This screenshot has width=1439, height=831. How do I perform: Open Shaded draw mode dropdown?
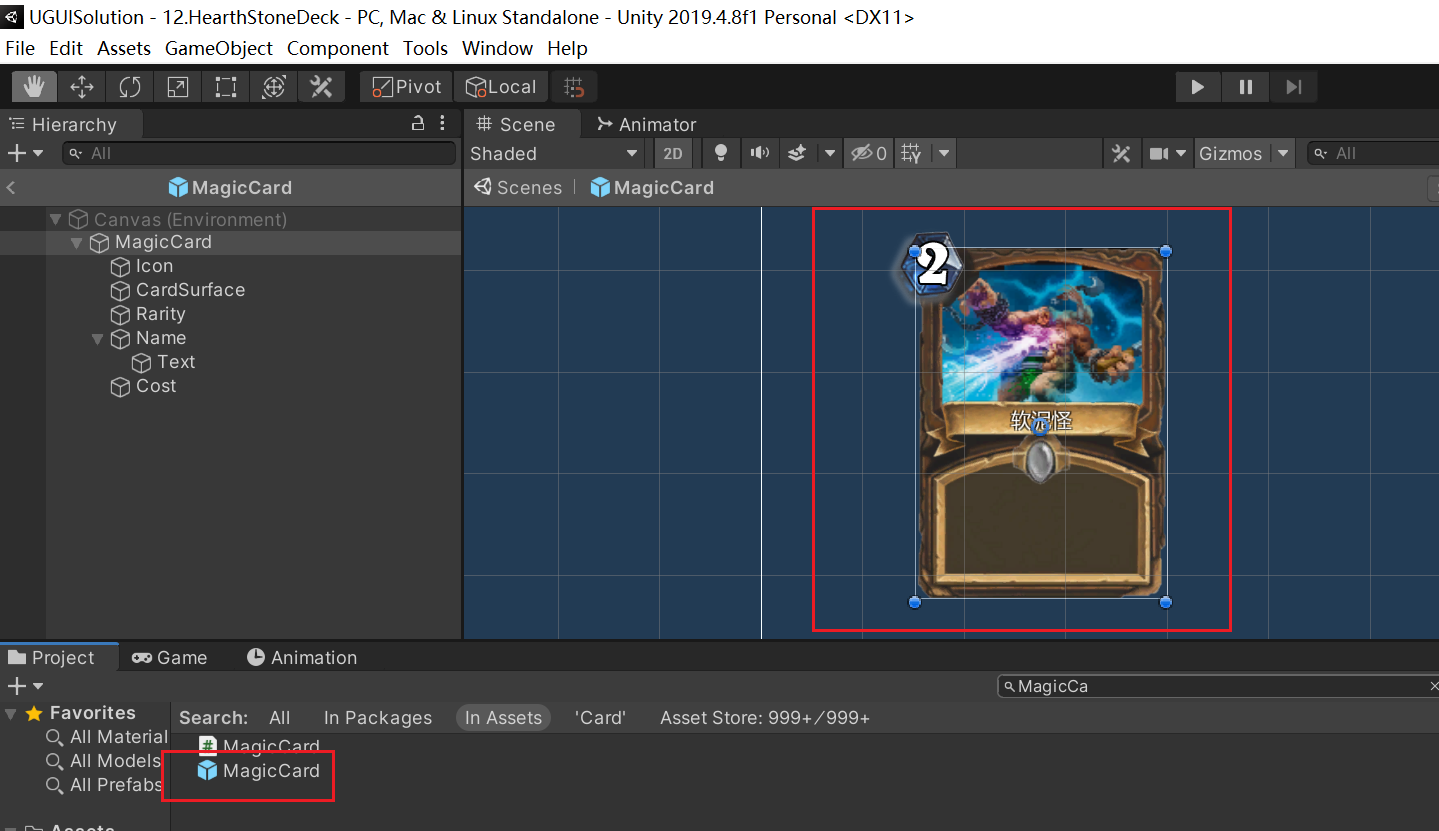[x=555, y=153]
